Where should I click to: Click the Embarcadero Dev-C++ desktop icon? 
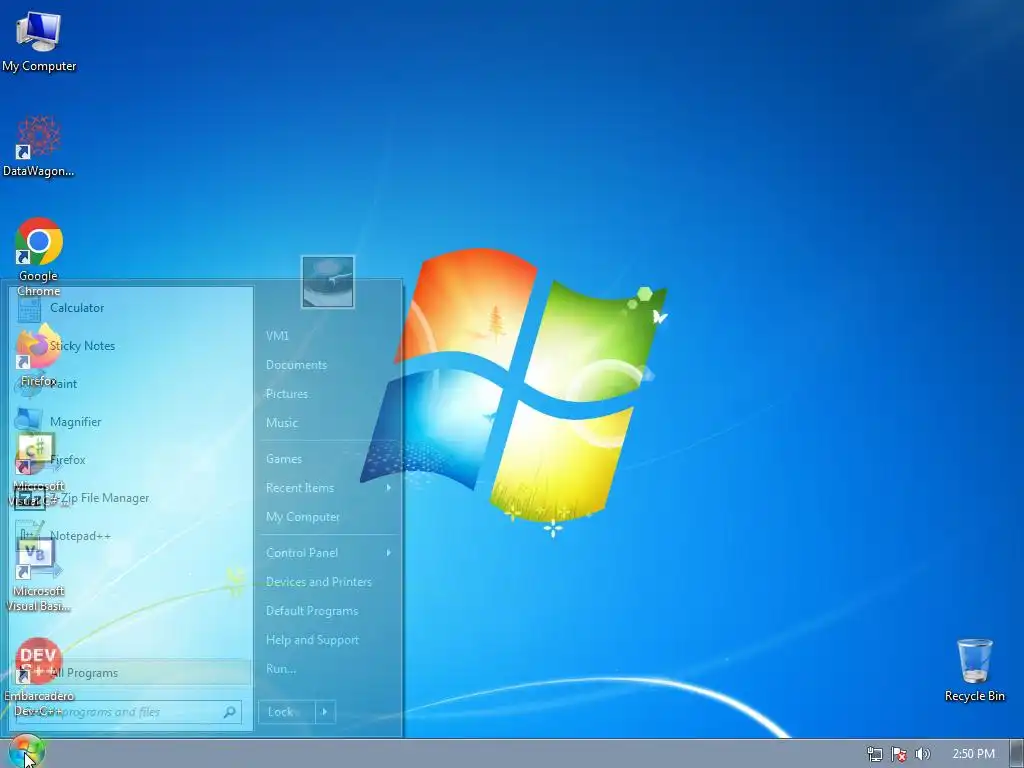[39, 677]
